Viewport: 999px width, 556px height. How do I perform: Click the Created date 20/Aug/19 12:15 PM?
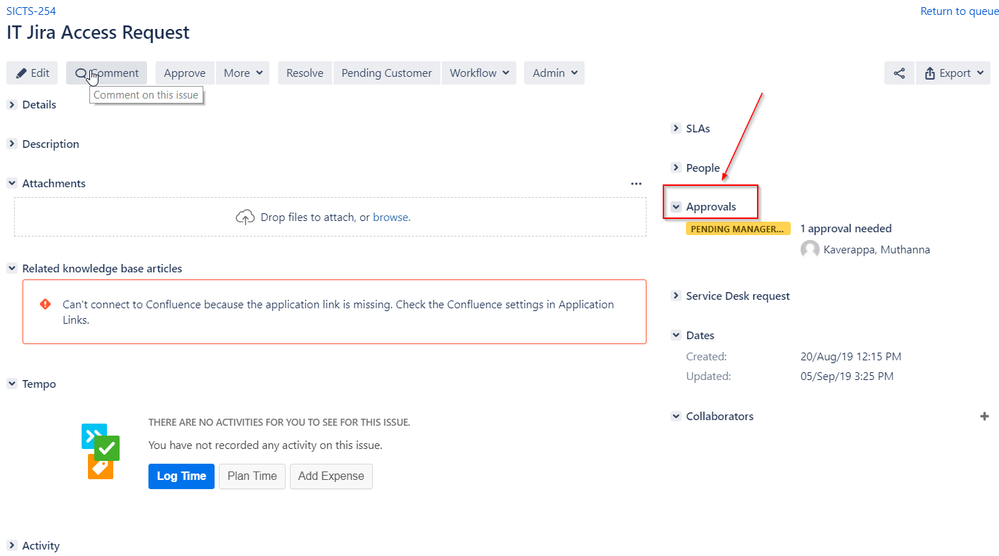(x=851, y=357)
